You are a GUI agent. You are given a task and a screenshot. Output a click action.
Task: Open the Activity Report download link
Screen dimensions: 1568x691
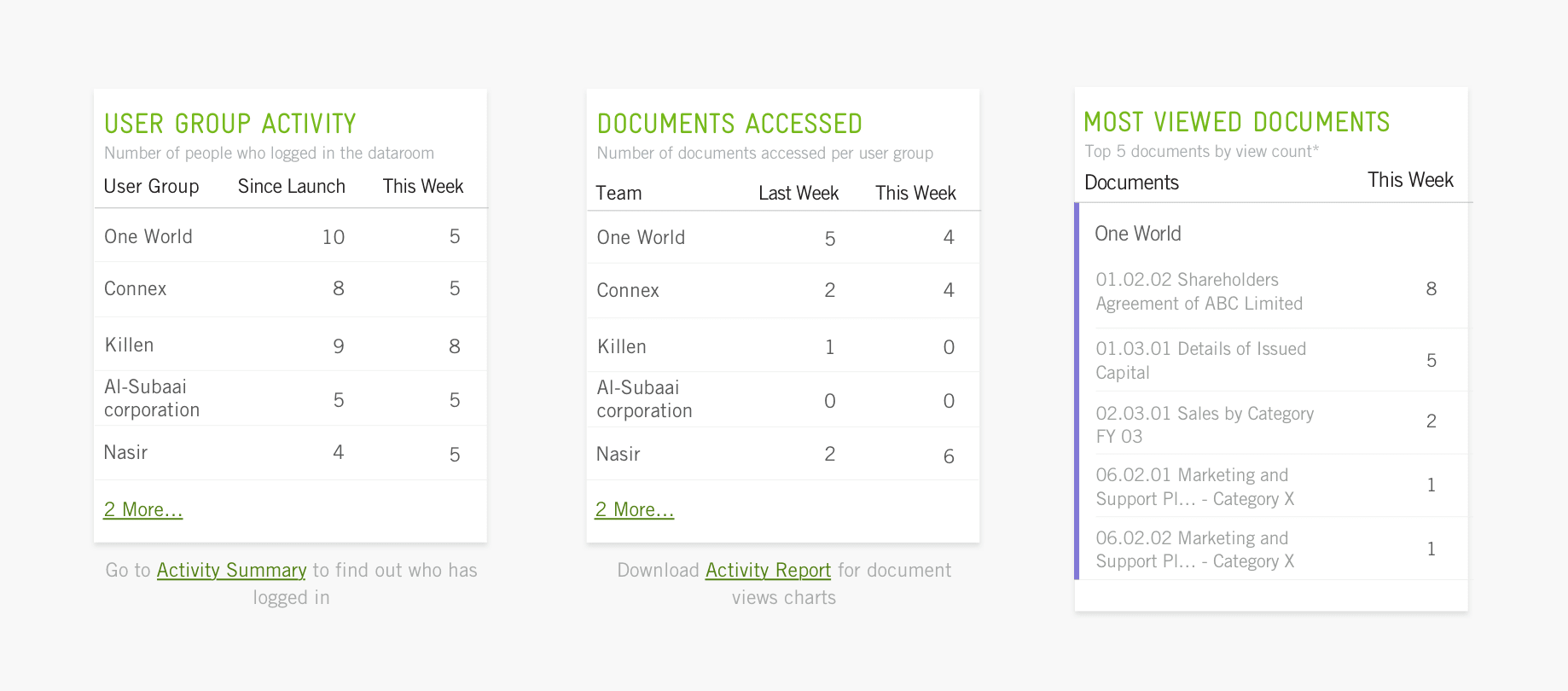coord(768,570)
